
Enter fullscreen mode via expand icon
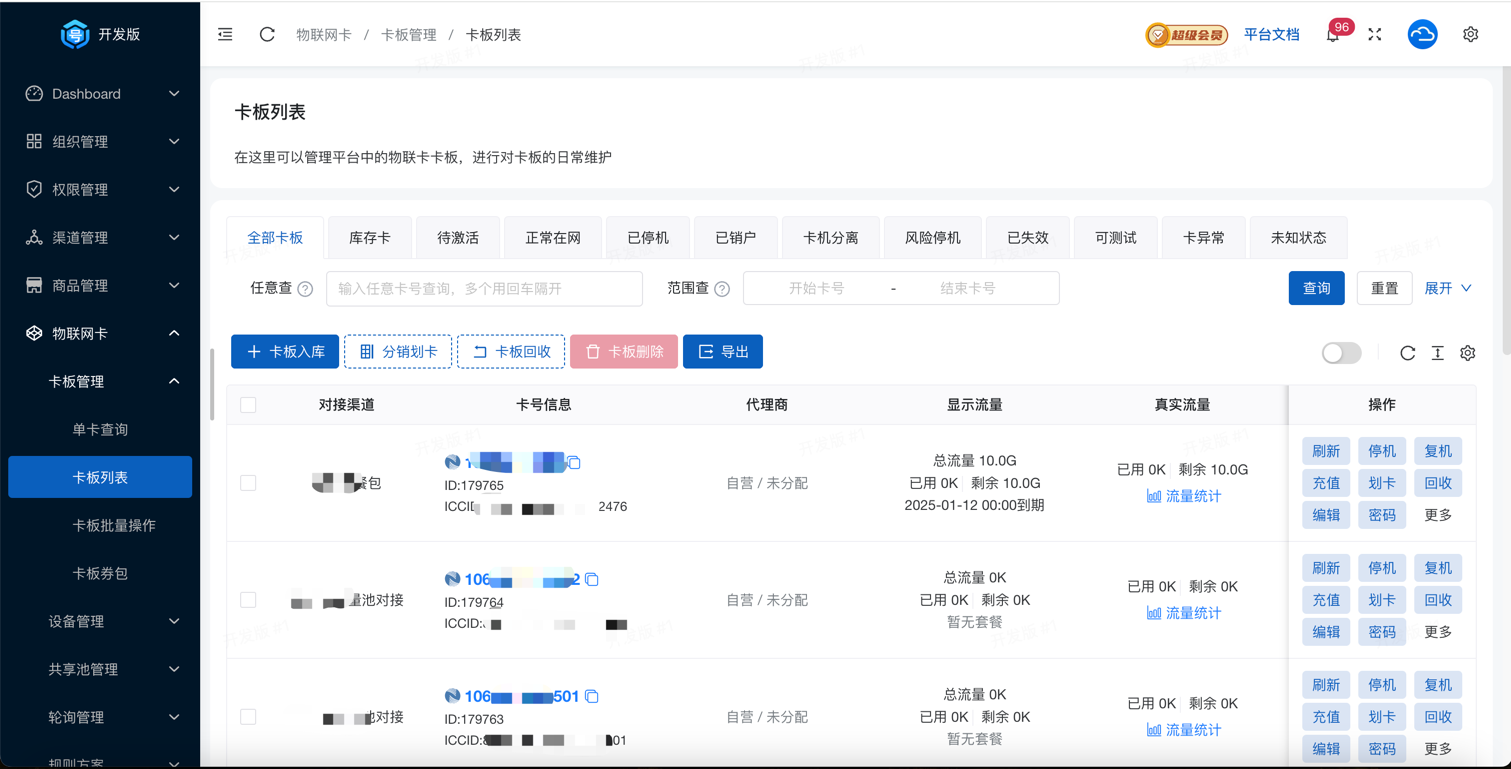coord(1375,34)
